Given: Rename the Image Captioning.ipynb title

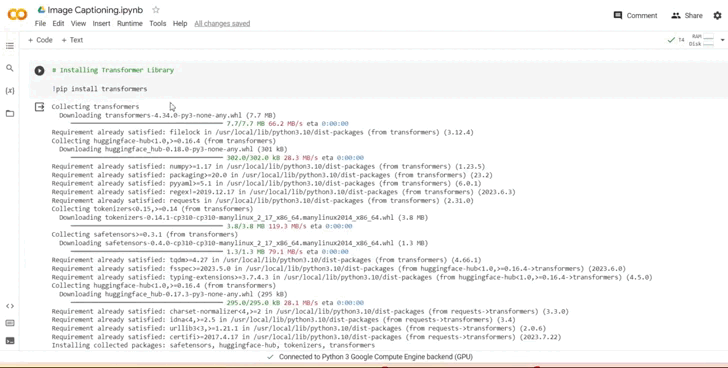Looking at the screenshot, I should point(95,10).
